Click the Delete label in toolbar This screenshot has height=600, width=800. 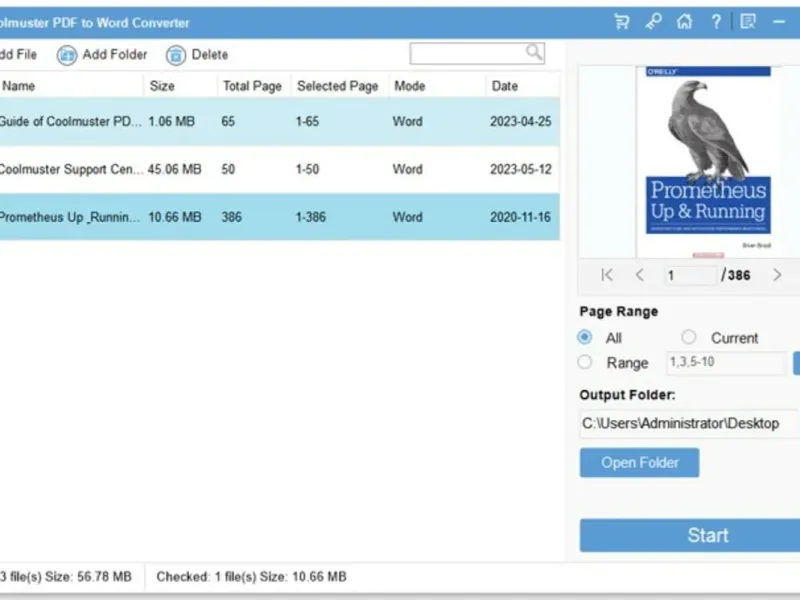pos(210,55)
